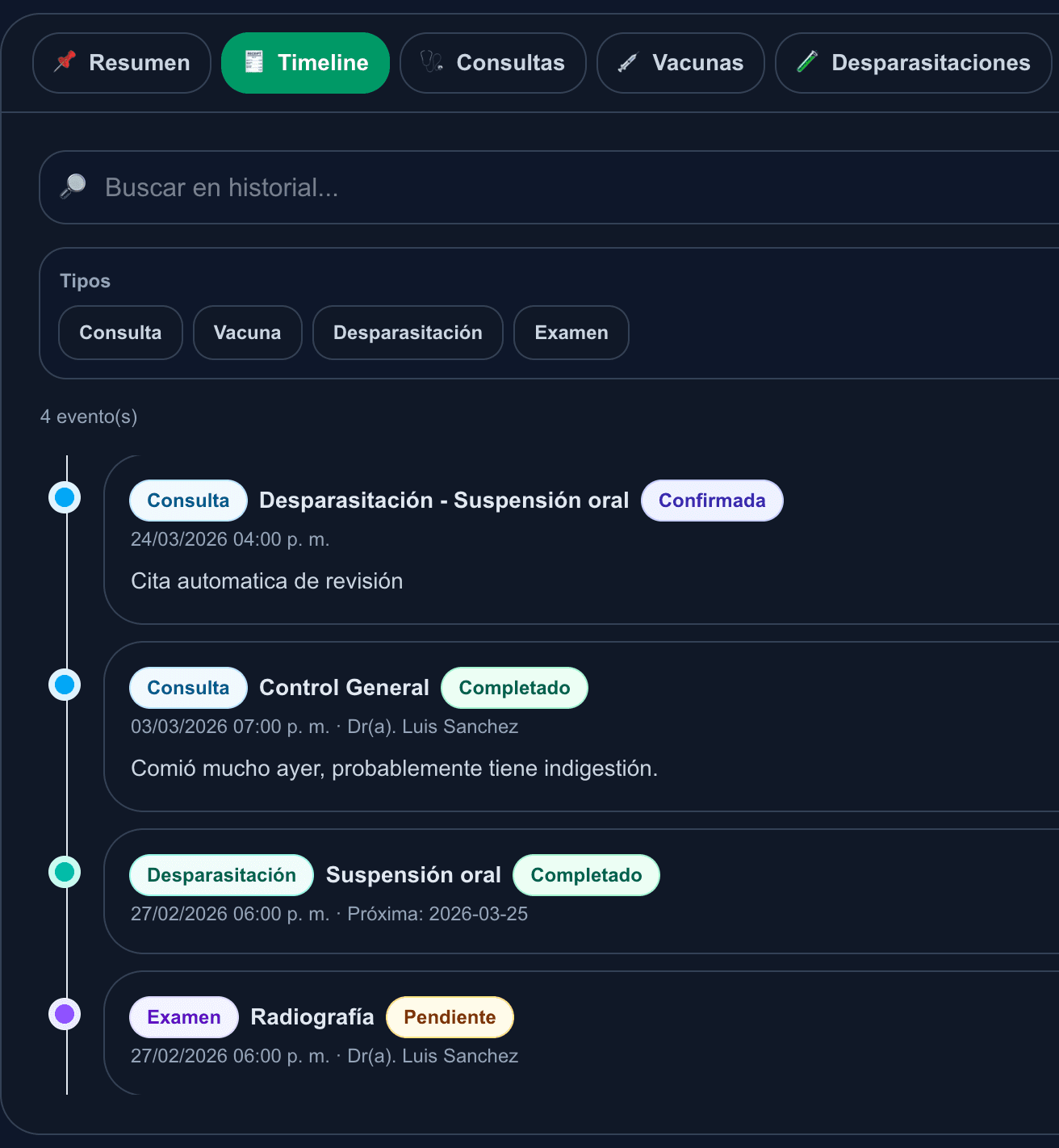Viewport: 1059px width, 1148px height.
Task: Click the pushpin icon on Resumen tab
Action: click(65, 62)
